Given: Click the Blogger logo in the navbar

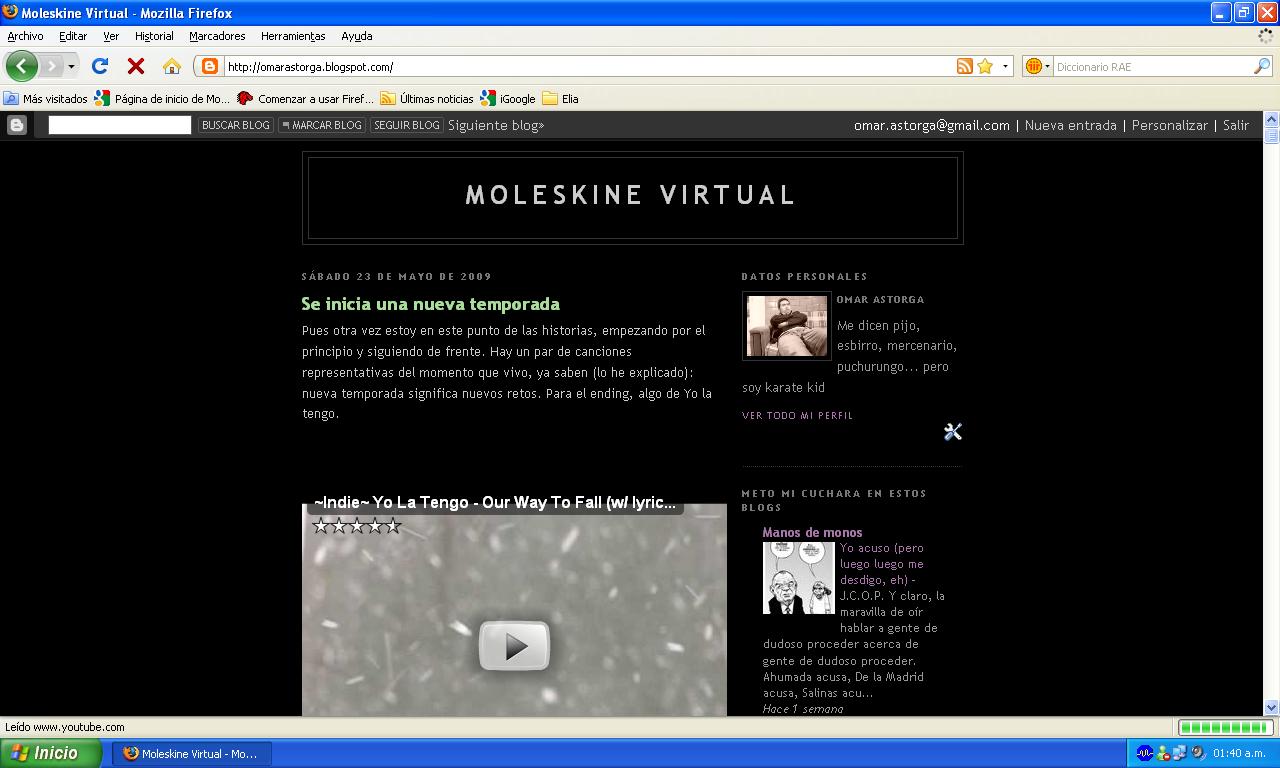Looking at the screenshot, I should tap(17, 125).
